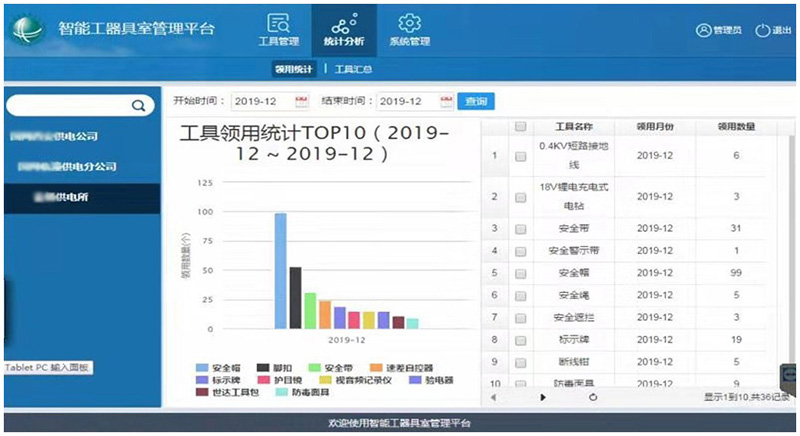Click the table refresh icon

point(593,397)
